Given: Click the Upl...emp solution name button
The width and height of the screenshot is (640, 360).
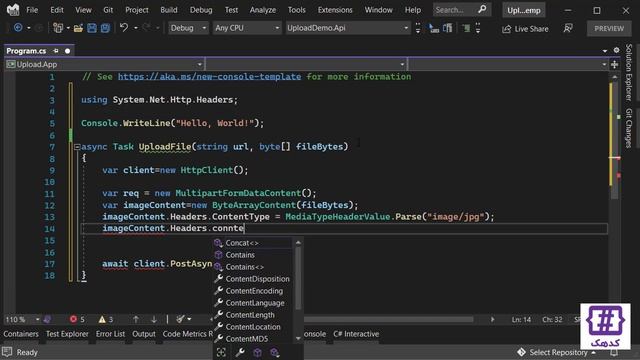Looking at the screenshot, I should [x=524, y=10].
